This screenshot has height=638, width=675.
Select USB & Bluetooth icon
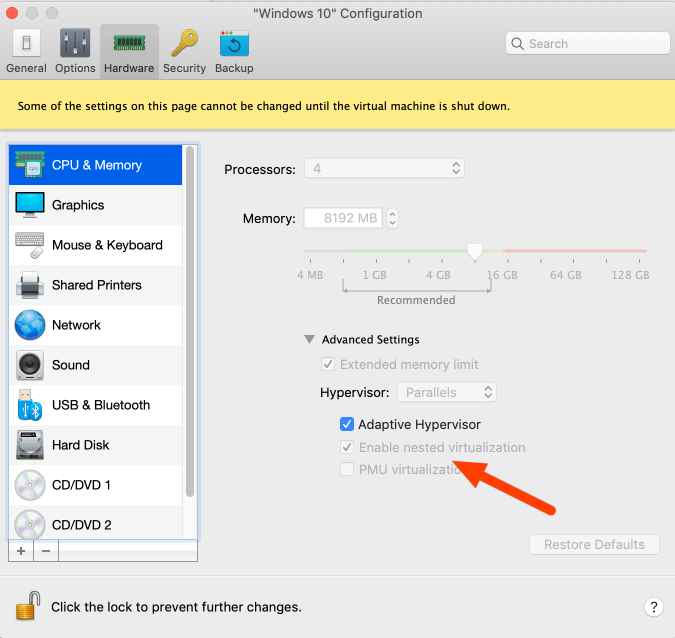(x=30, y=405)
